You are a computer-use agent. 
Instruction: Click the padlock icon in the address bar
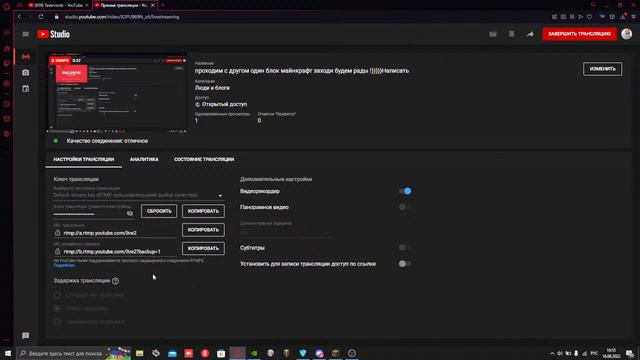pyautogui.click(x=57, y=17)
